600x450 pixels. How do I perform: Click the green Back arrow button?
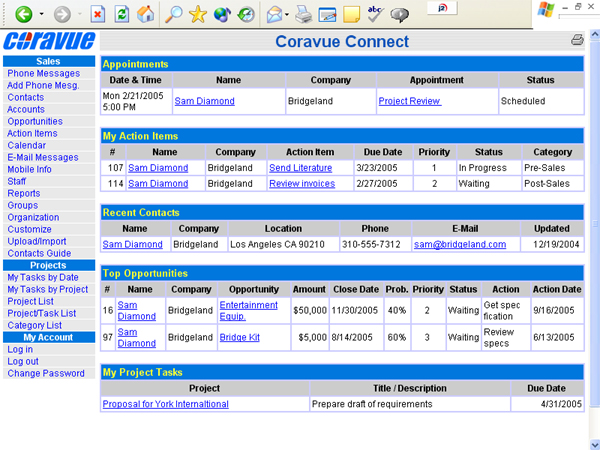23,15
